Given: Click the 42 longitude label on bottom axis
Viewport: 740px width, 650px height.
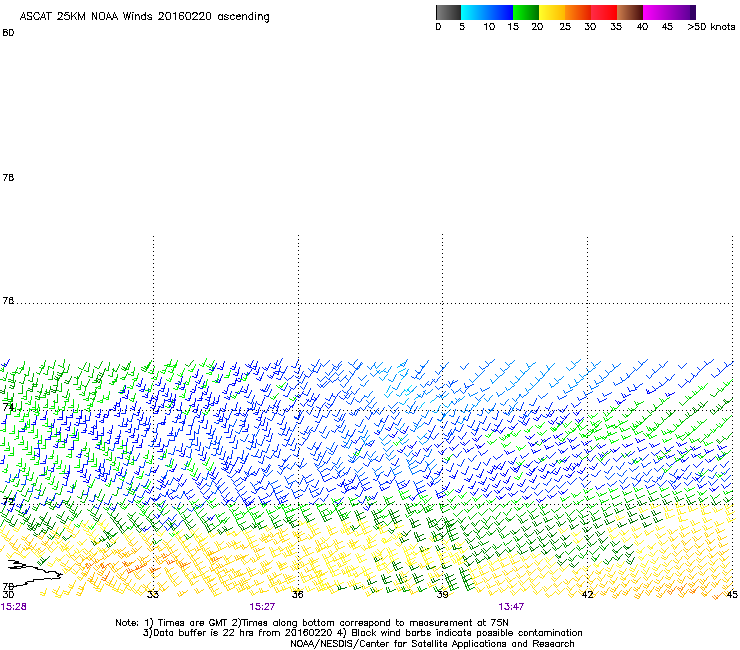Looking at the screenshot, I should point(587,594).
